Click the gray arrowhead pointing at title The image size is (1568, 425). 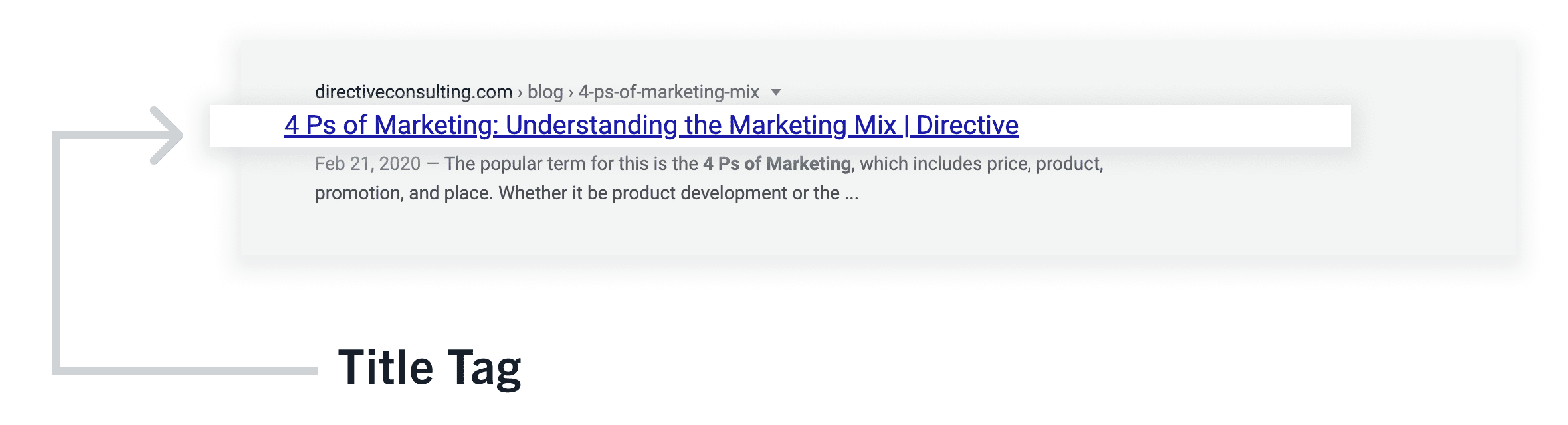166,135
